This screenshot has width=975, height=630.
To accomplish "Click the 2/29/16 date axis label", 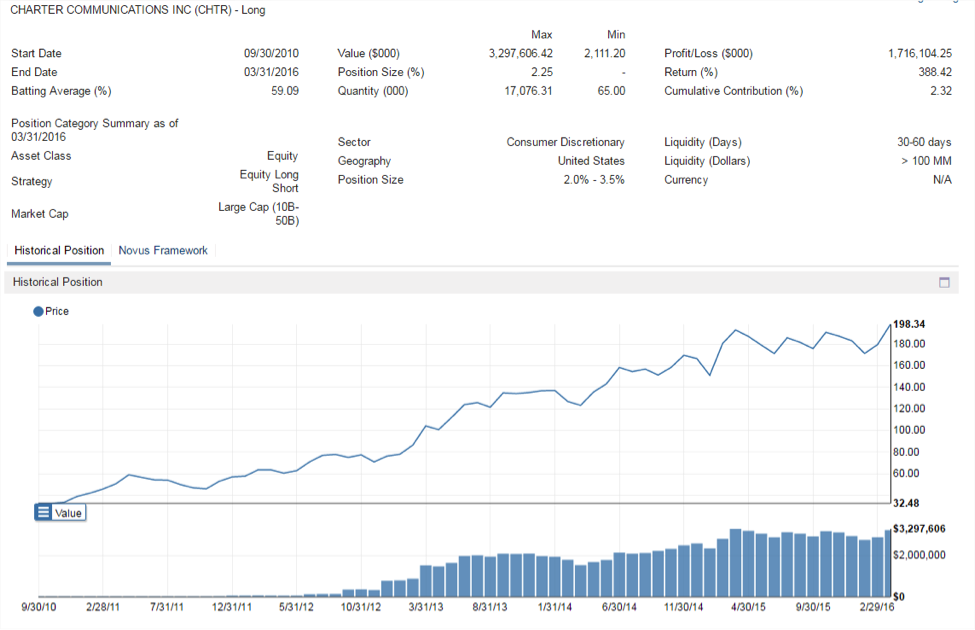I will [x=877, y=607].
